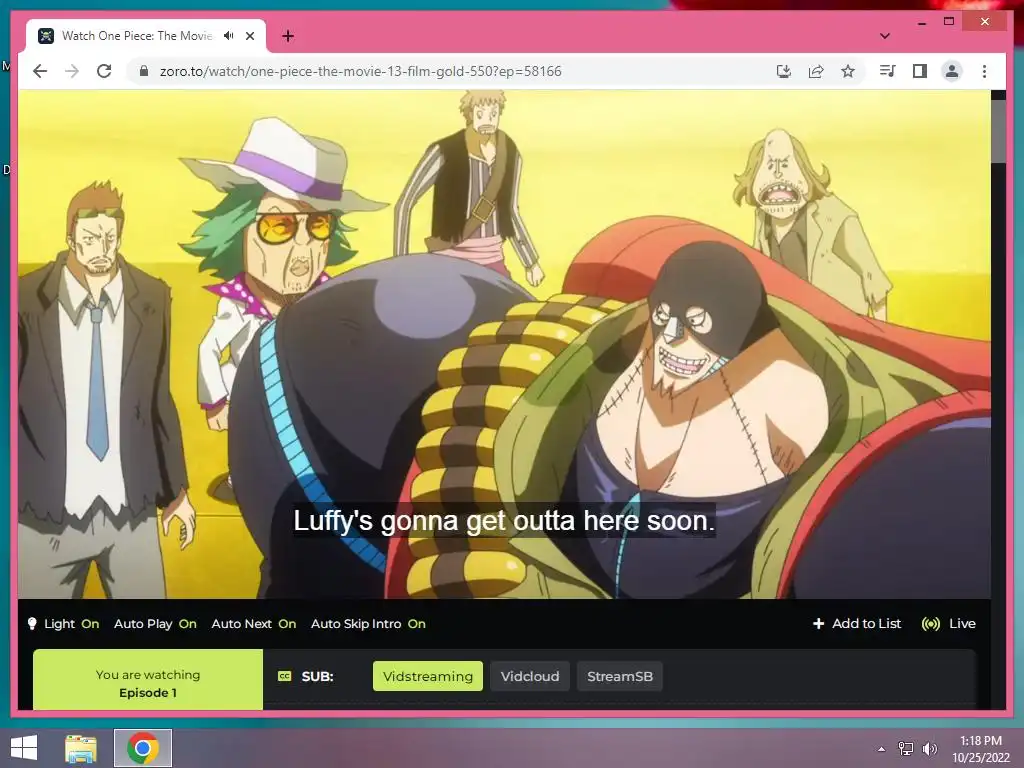Open media controls icon
The height and width of the screenshot is (768, 1024).
(x=888, y=71)
